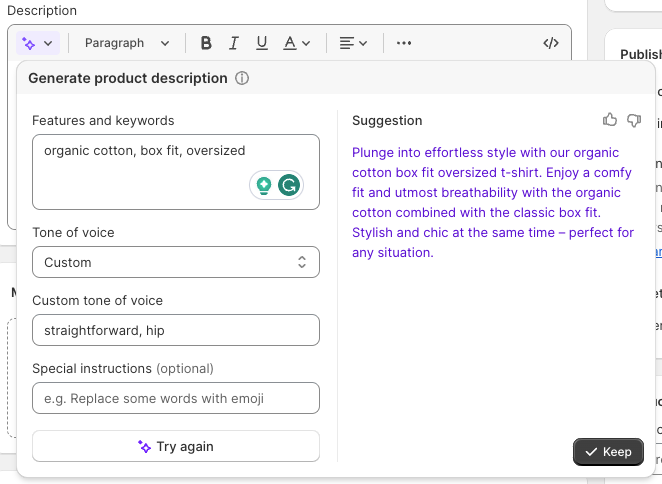Keep the generated suggestion
This screenshot has width=662, height=484.
(x=608, y=452)
